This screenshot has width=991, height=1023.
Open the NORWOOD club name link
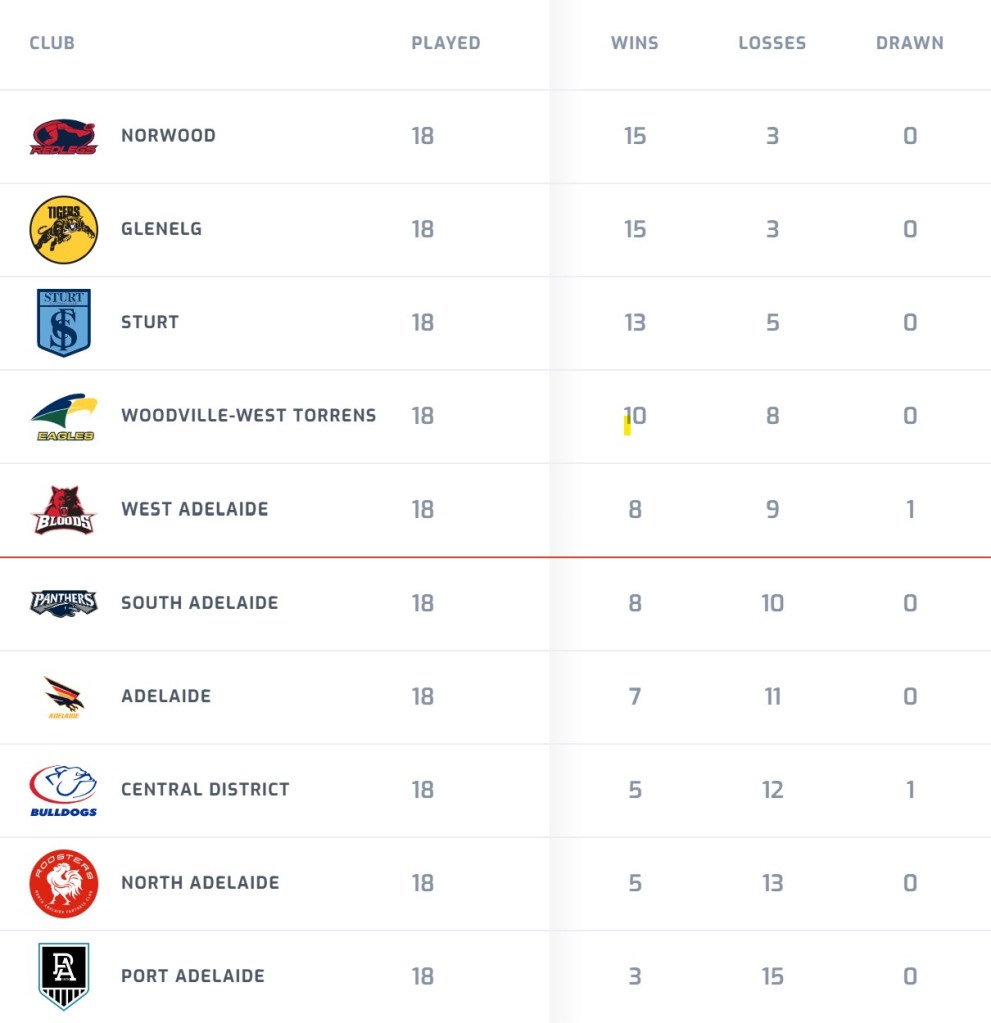pos(168,136)
